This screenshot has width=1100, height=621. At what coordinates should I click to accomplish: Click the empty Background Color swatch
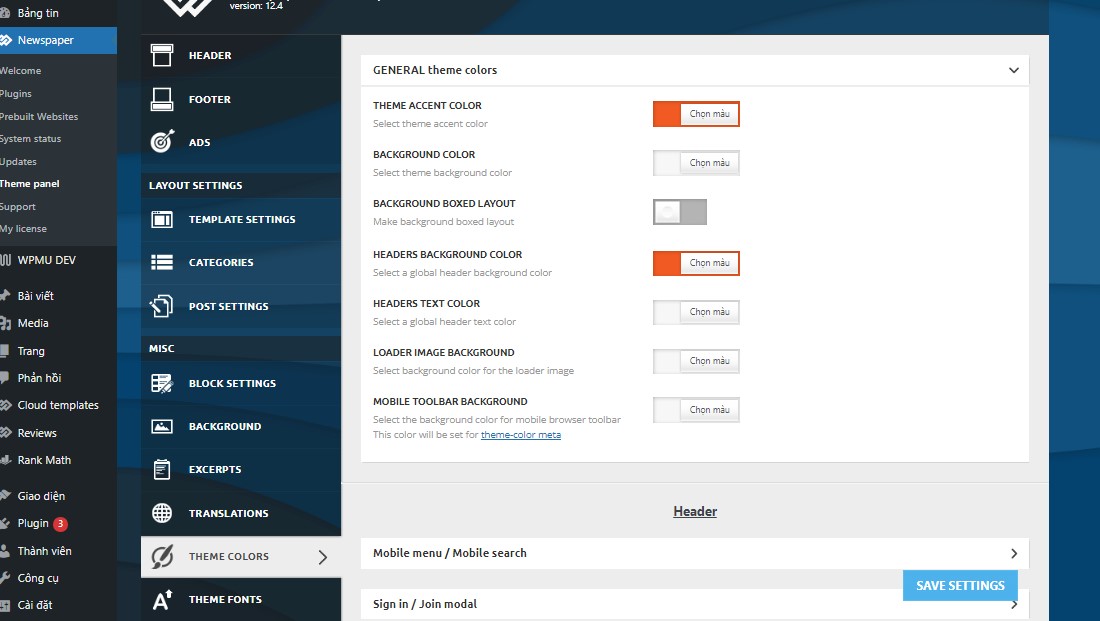[x=667, y=163]
